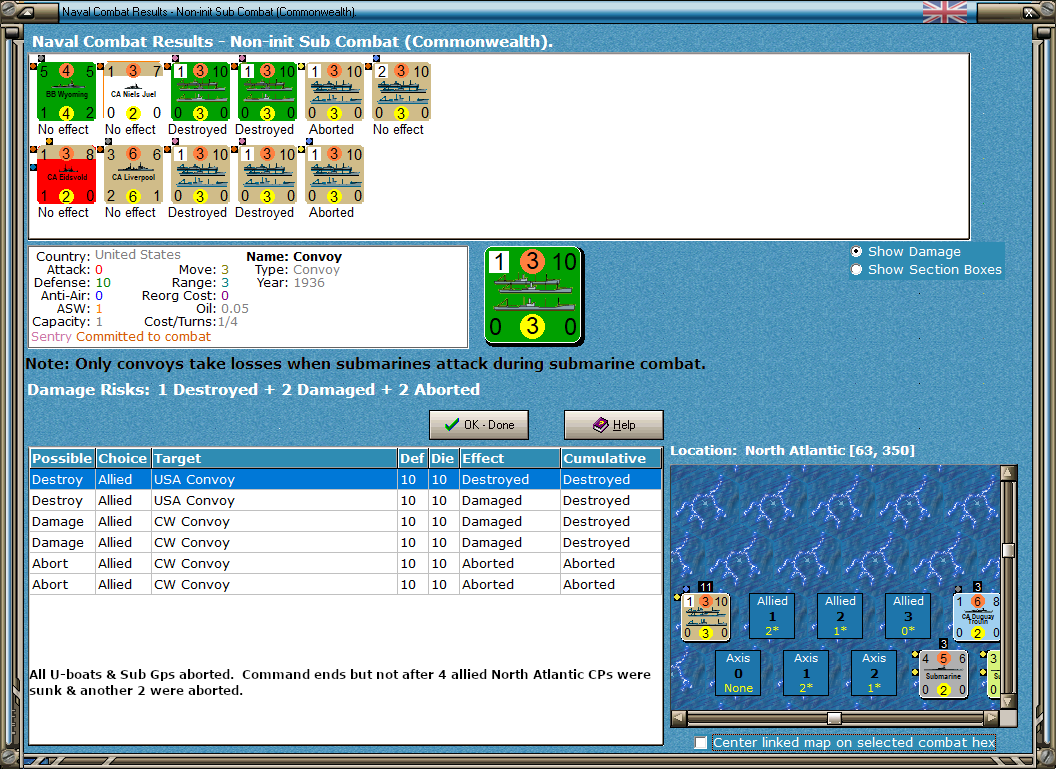Click the large green convoy counter preview
The image size is (1056, 769).
533,295
